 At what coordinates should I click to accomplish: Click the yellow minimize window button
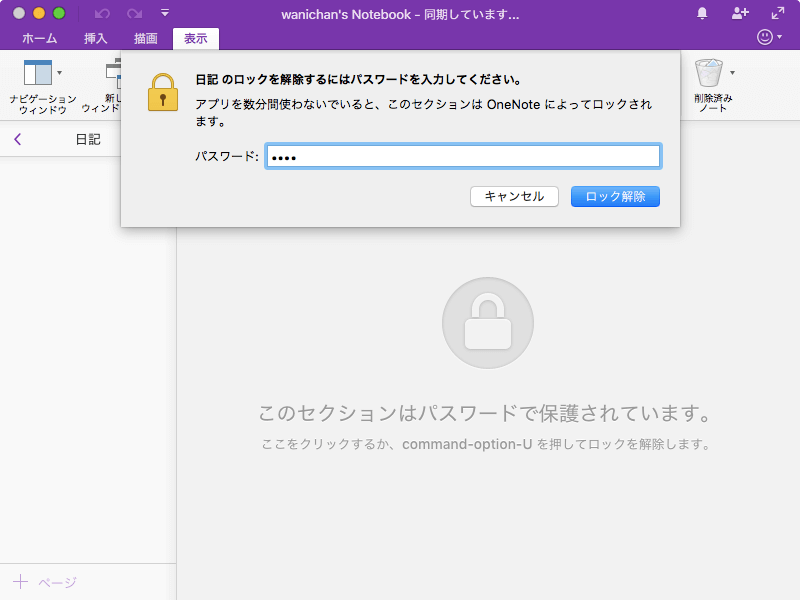[x=39, y=13]
